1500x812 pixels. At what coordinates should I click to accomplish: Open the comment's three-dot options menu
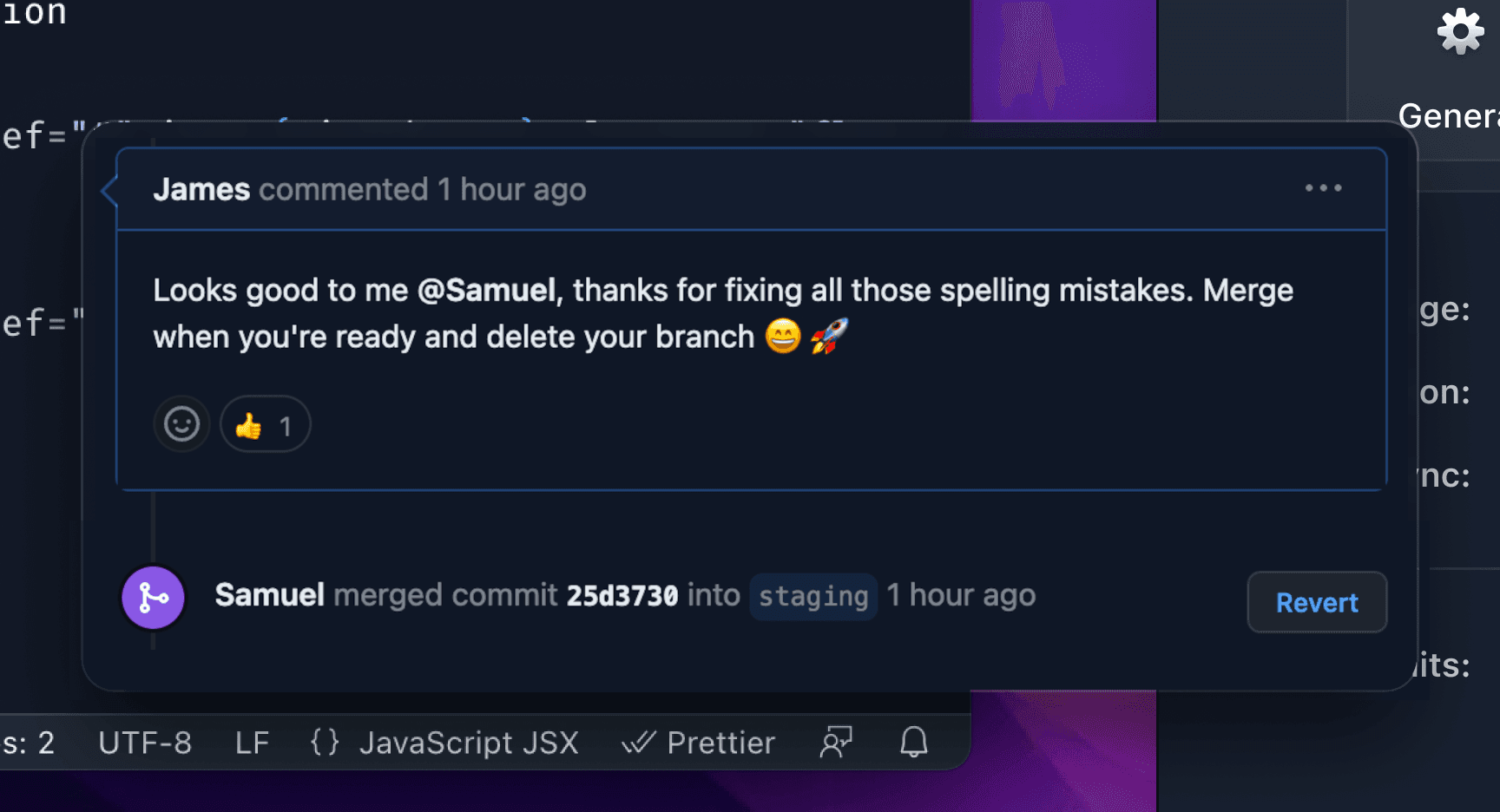point(1323,188)
